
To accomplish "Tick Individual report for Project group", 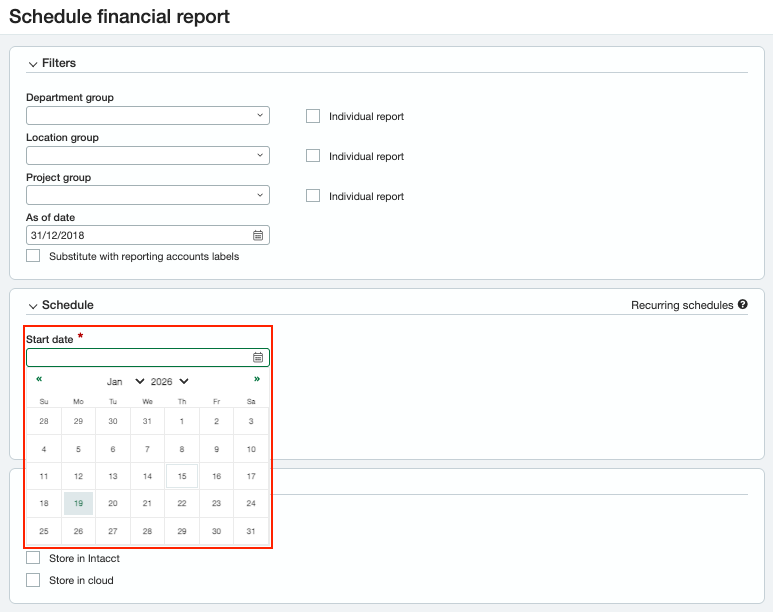I will click(x=313, y=196).
